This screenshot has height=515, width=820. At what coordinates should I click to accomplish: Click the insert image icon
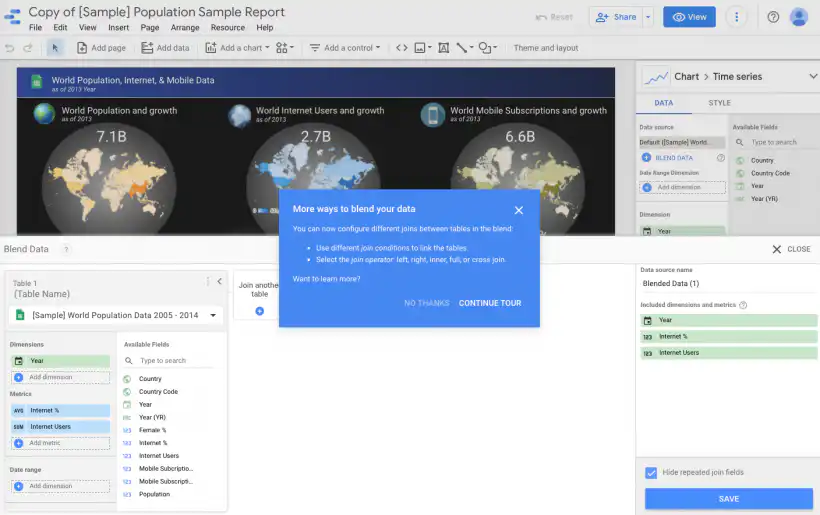[423, 48]
